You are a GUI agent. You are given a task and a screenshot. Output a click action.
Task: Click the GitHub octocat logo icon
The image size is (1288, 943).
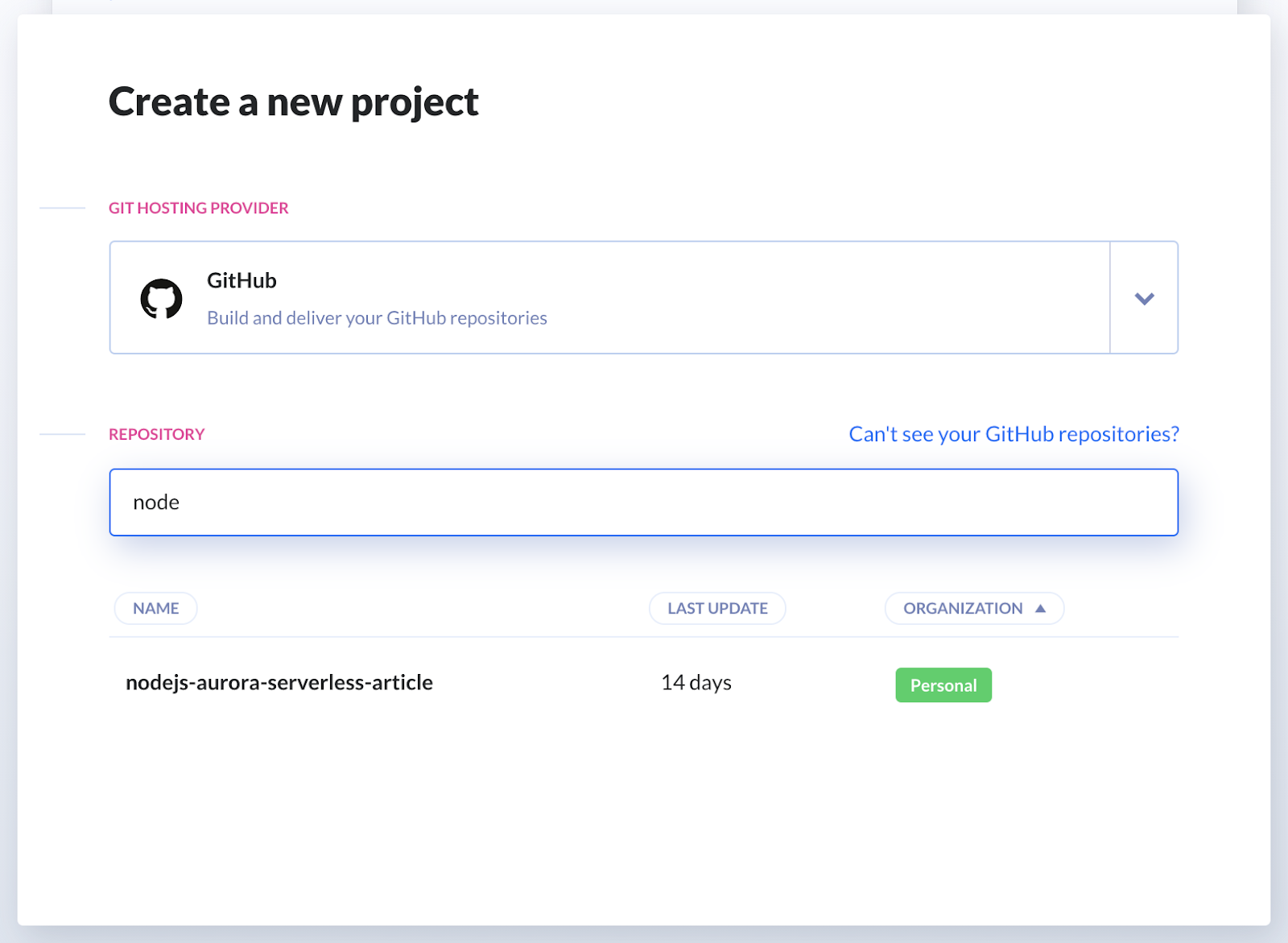(x=161, y=299)
